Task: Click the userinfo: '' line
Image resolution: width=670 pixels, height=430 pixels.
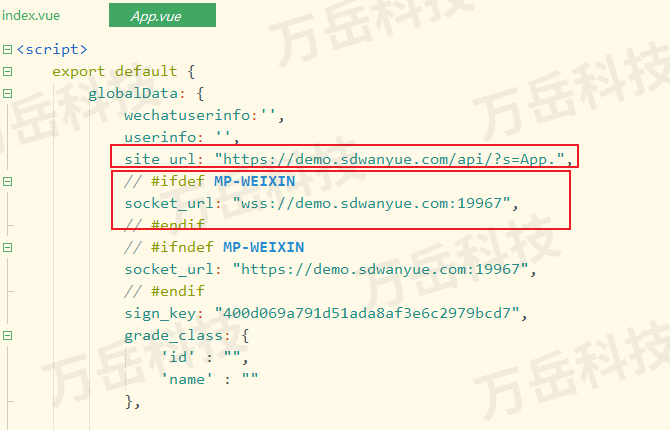Action: tap(182, 137)
